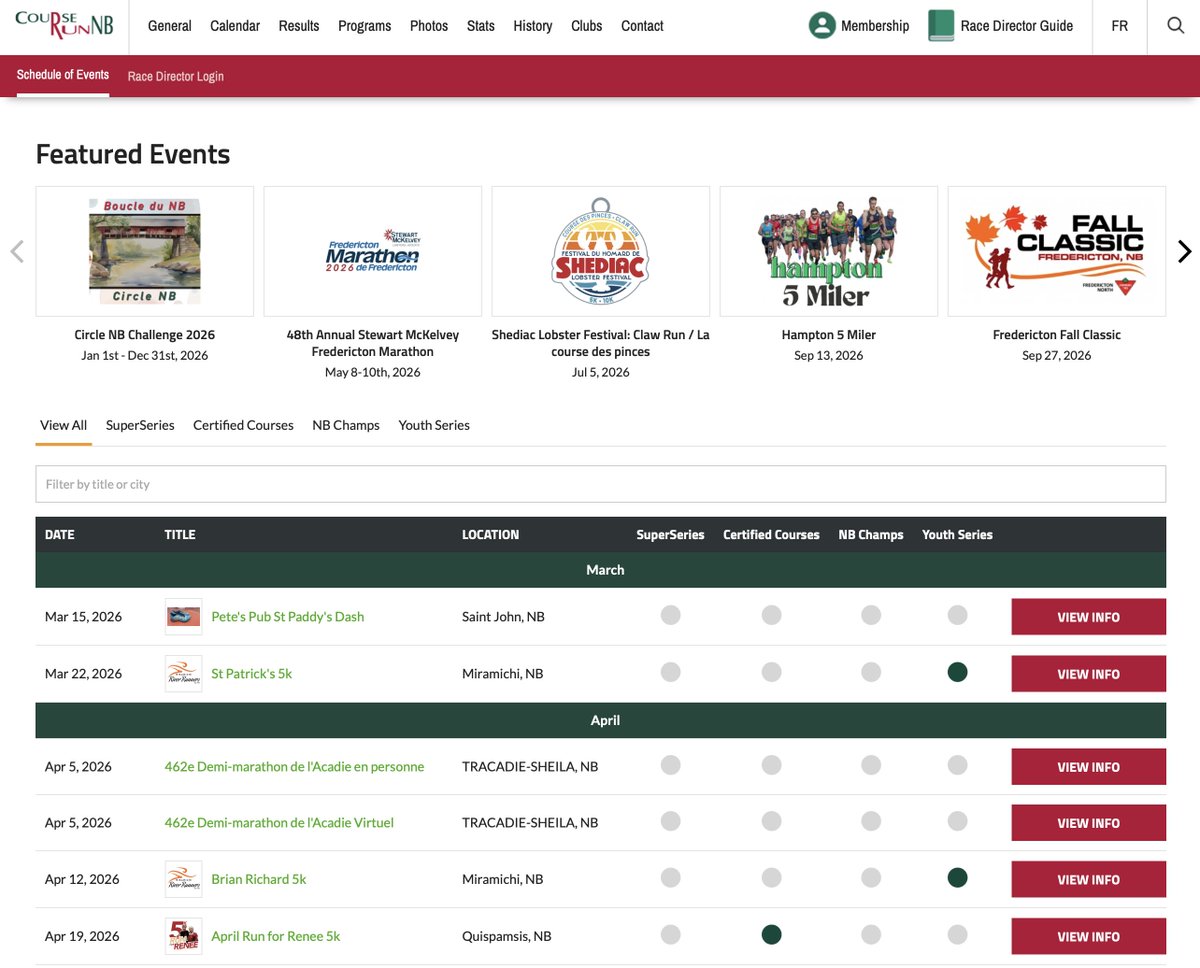Open the General menu
Viewport: 1200px width, 968px height.
point(170,26)
